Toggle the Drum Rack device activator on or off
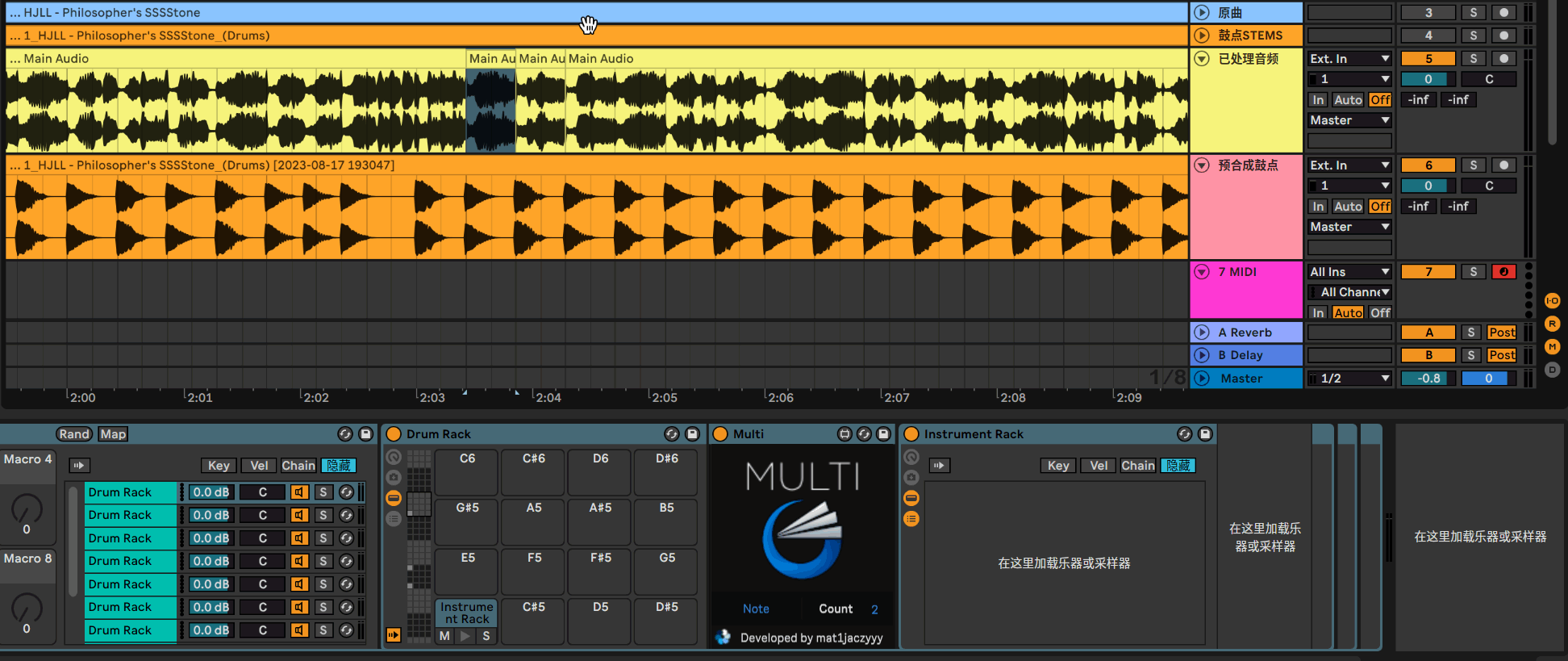 click(394, 434)
